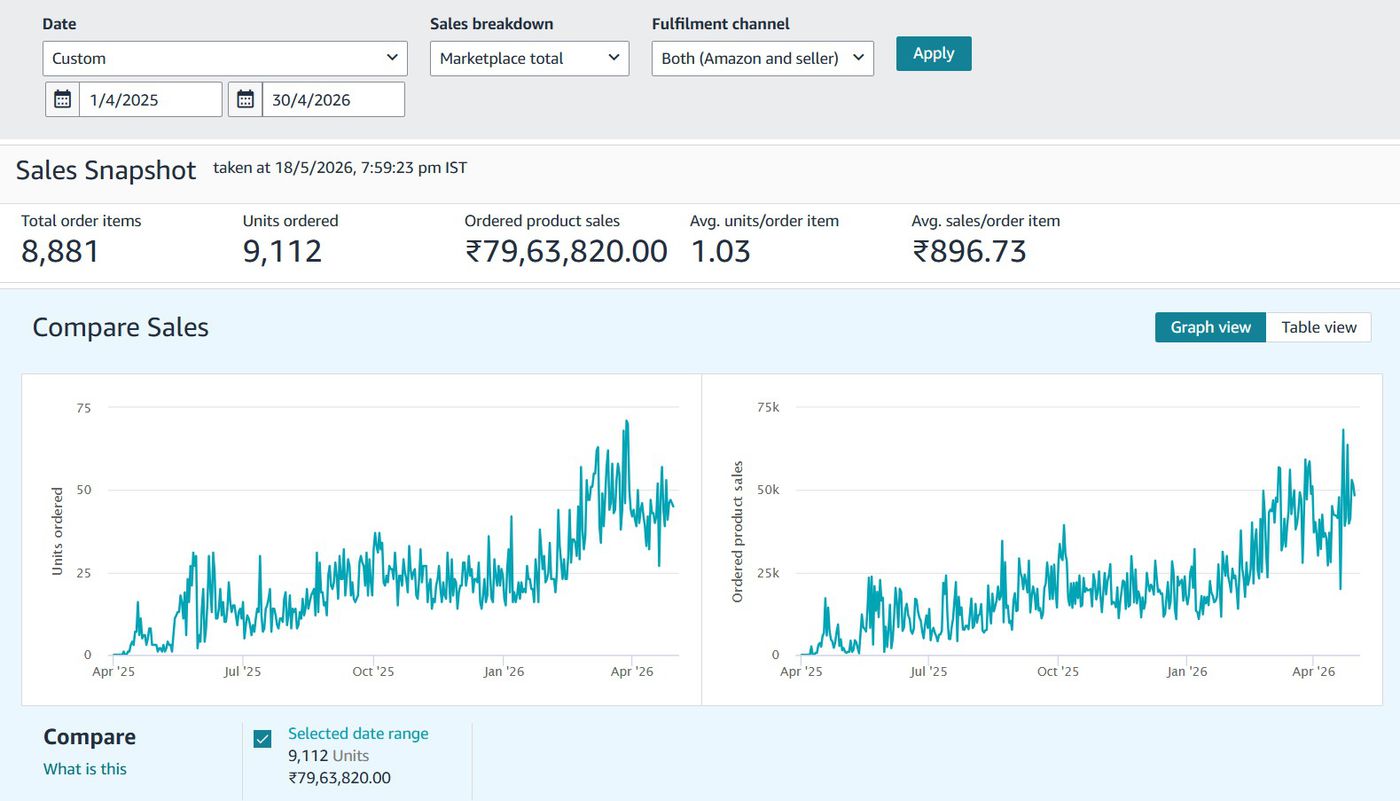1400x801 pixels.
Task: Click the start date field 1/4/2025
Action: 150,100
